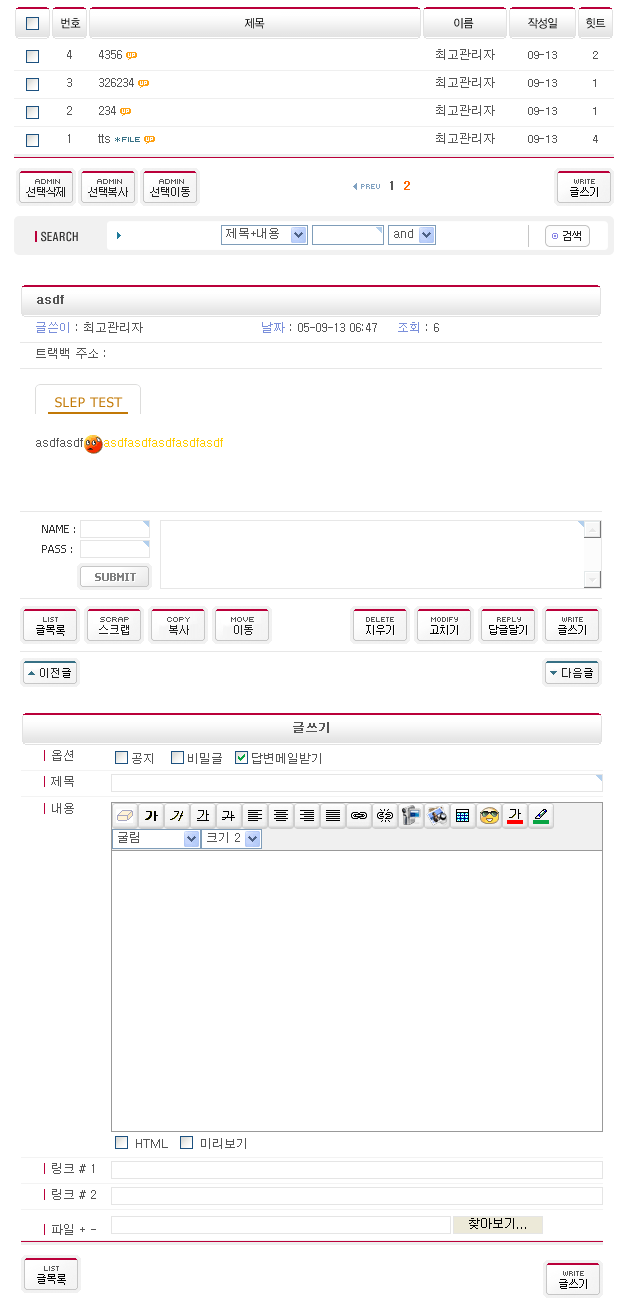The image size is (629, 1302).
Task: Toggle bold text in the editor toolbar
Action: coord(151,816)
